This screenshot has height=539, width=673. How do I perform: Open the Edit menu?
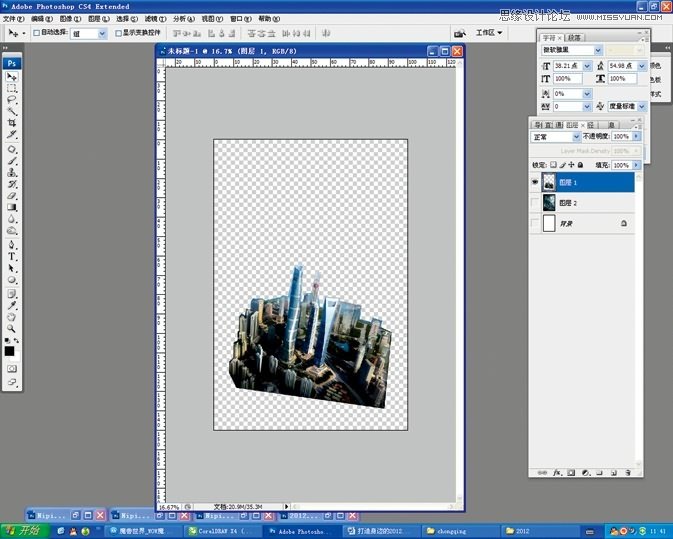pos(42,19)
